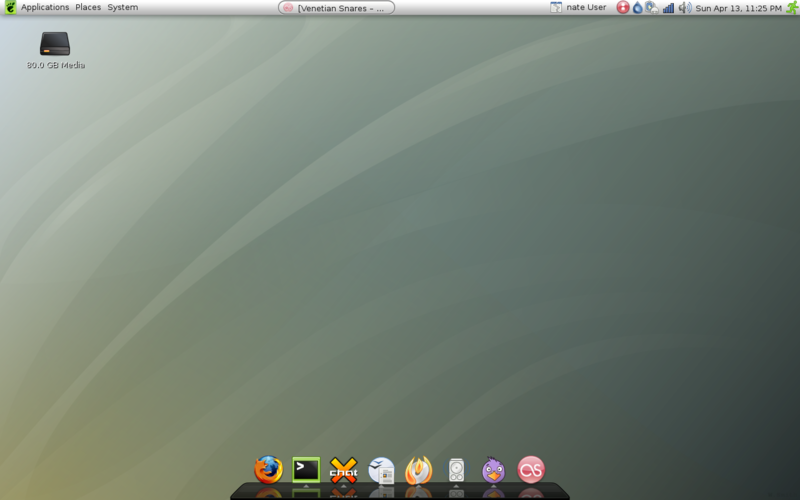
Task: Click the GNOME foot logo in panel
Action: tap(10, 7)
